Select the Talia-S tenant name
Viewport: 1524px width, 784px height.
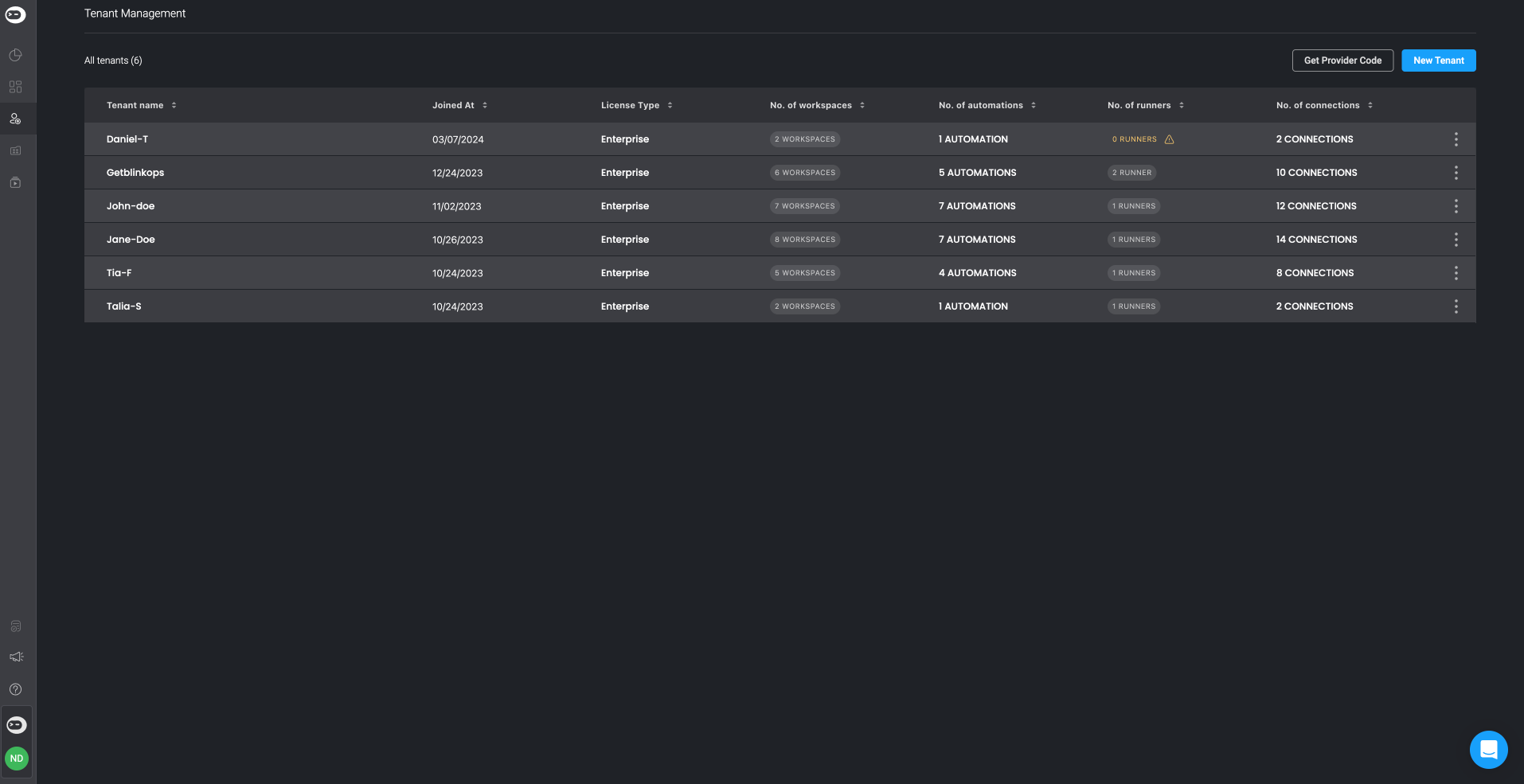(124, 306)
